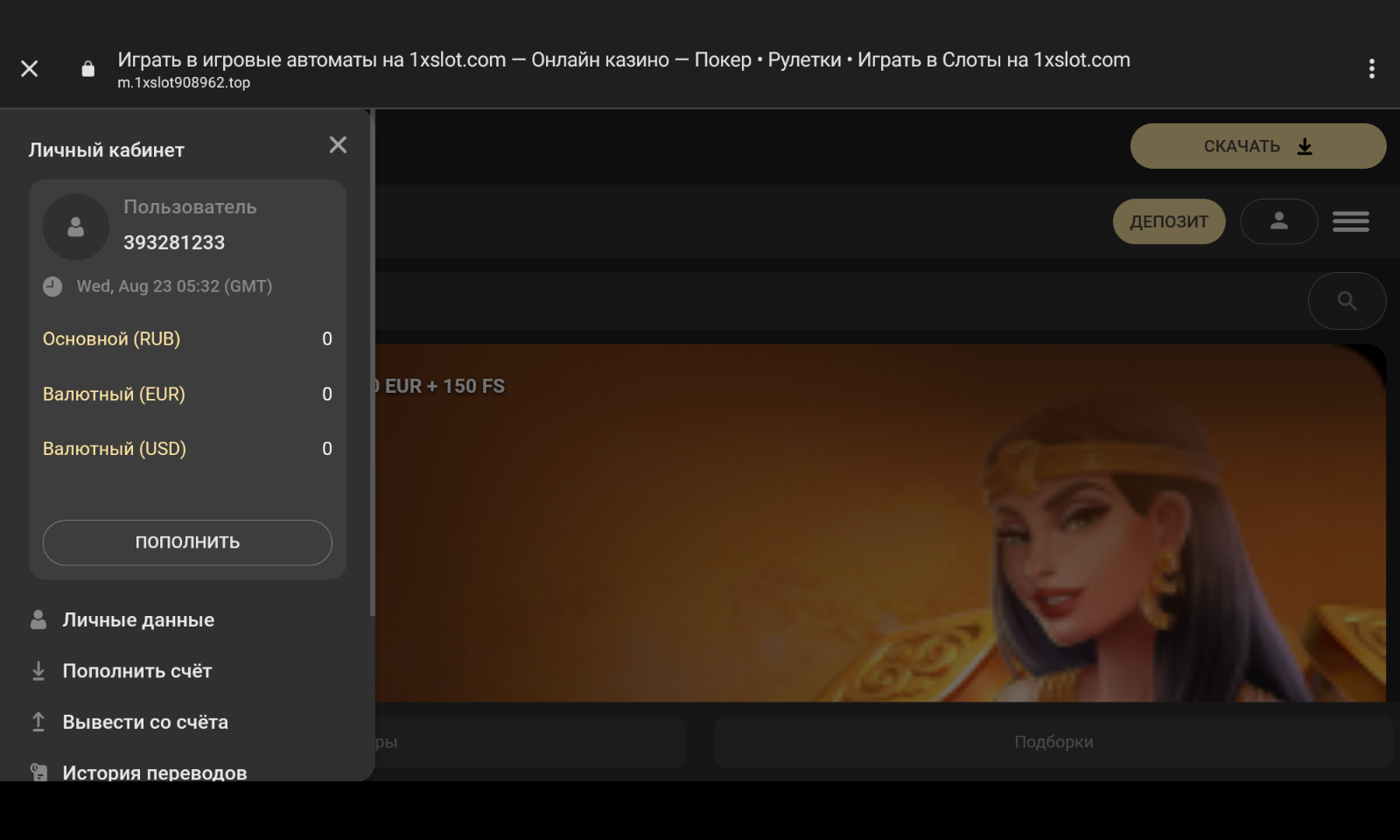Click the search magnifier button
Viewport: 1400px width, 840px height.
tap(1347, 301)
